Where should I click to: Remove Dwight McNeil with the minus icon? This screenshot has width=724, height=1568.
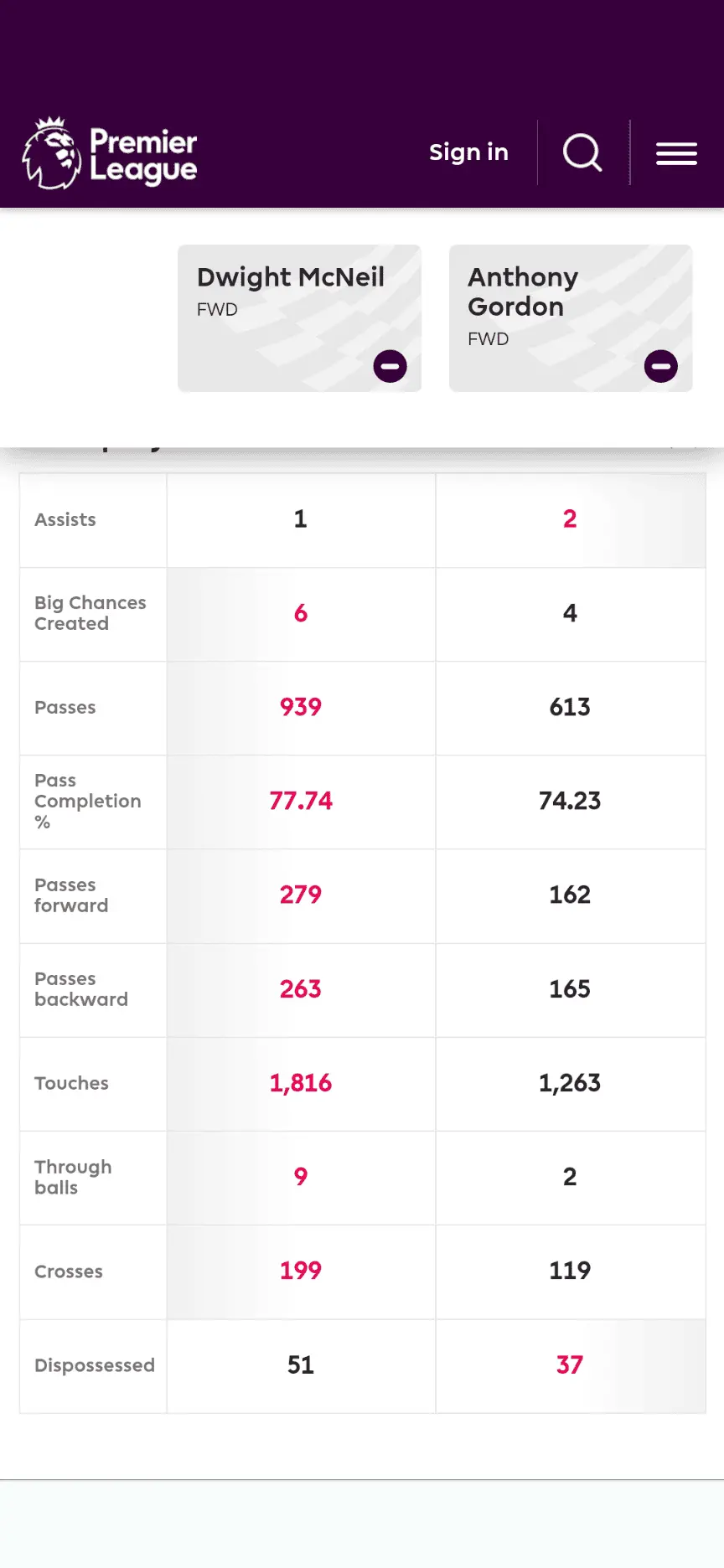(x=390, y=366)
